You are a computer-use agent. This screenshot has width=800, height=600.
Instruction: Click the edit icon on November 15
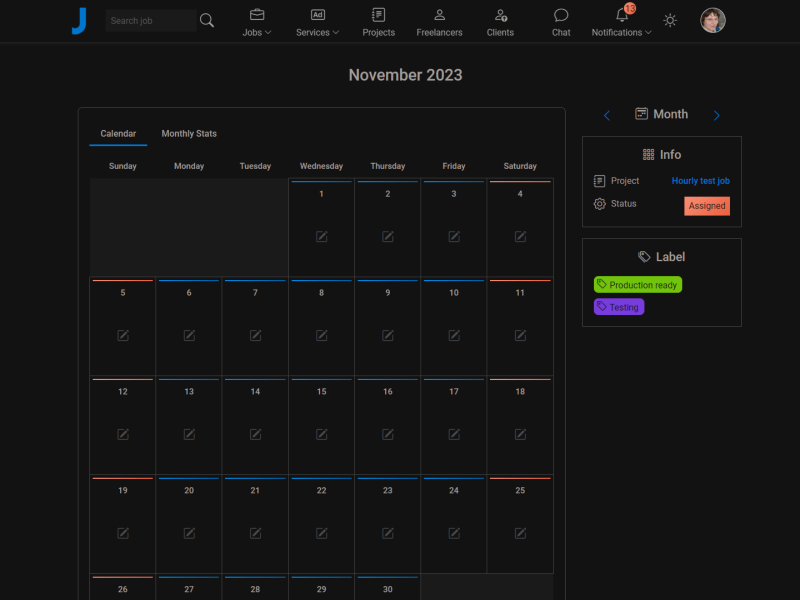322,434
